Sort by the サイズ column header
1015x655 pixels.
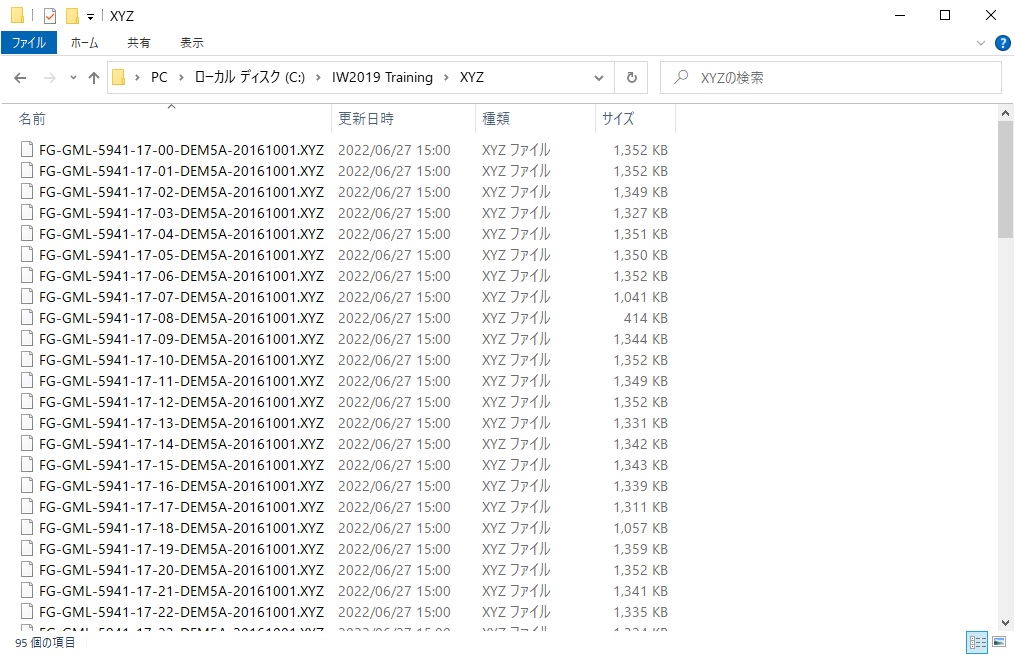635,119
